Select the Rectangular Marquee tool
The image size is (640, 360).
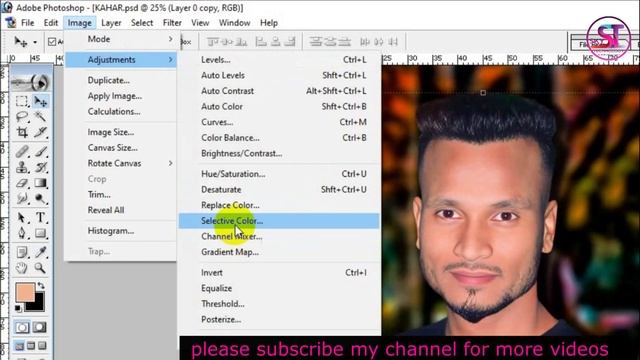click(22, 101)
